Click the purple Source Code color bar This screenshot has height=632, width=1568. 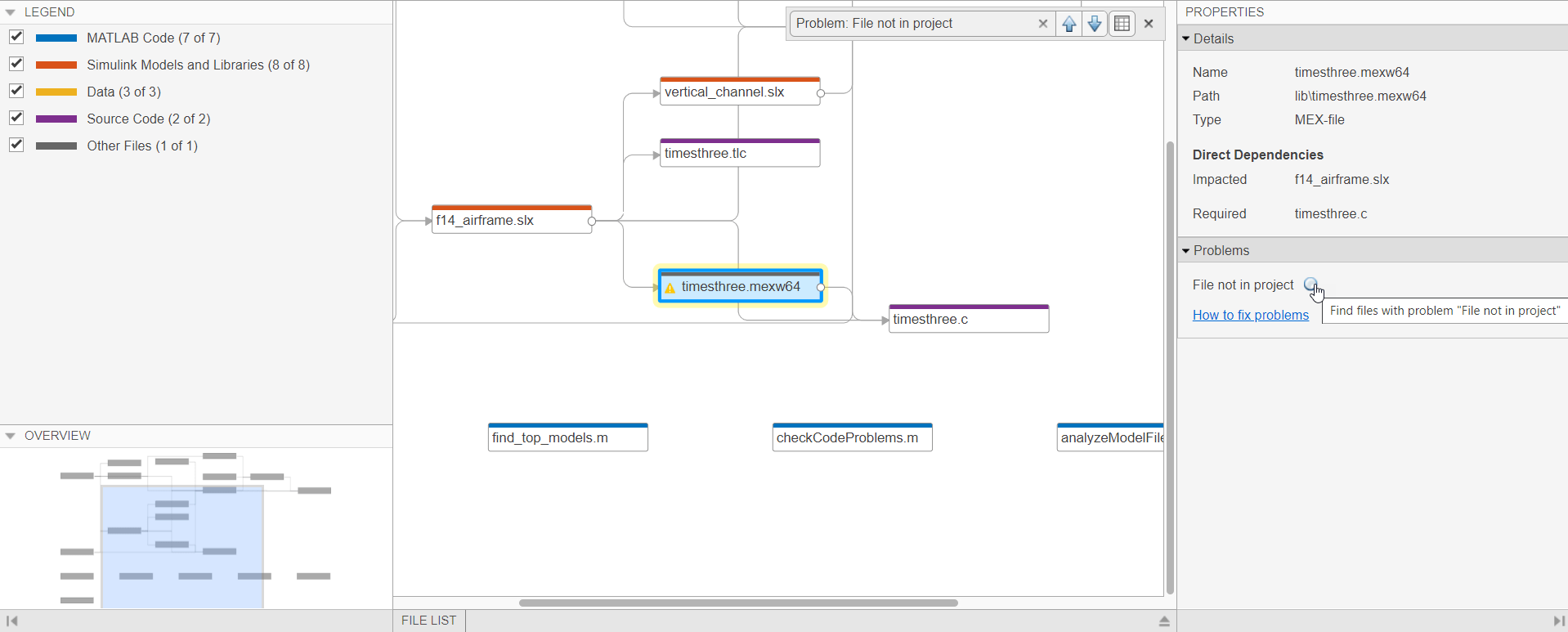point(56,119)
